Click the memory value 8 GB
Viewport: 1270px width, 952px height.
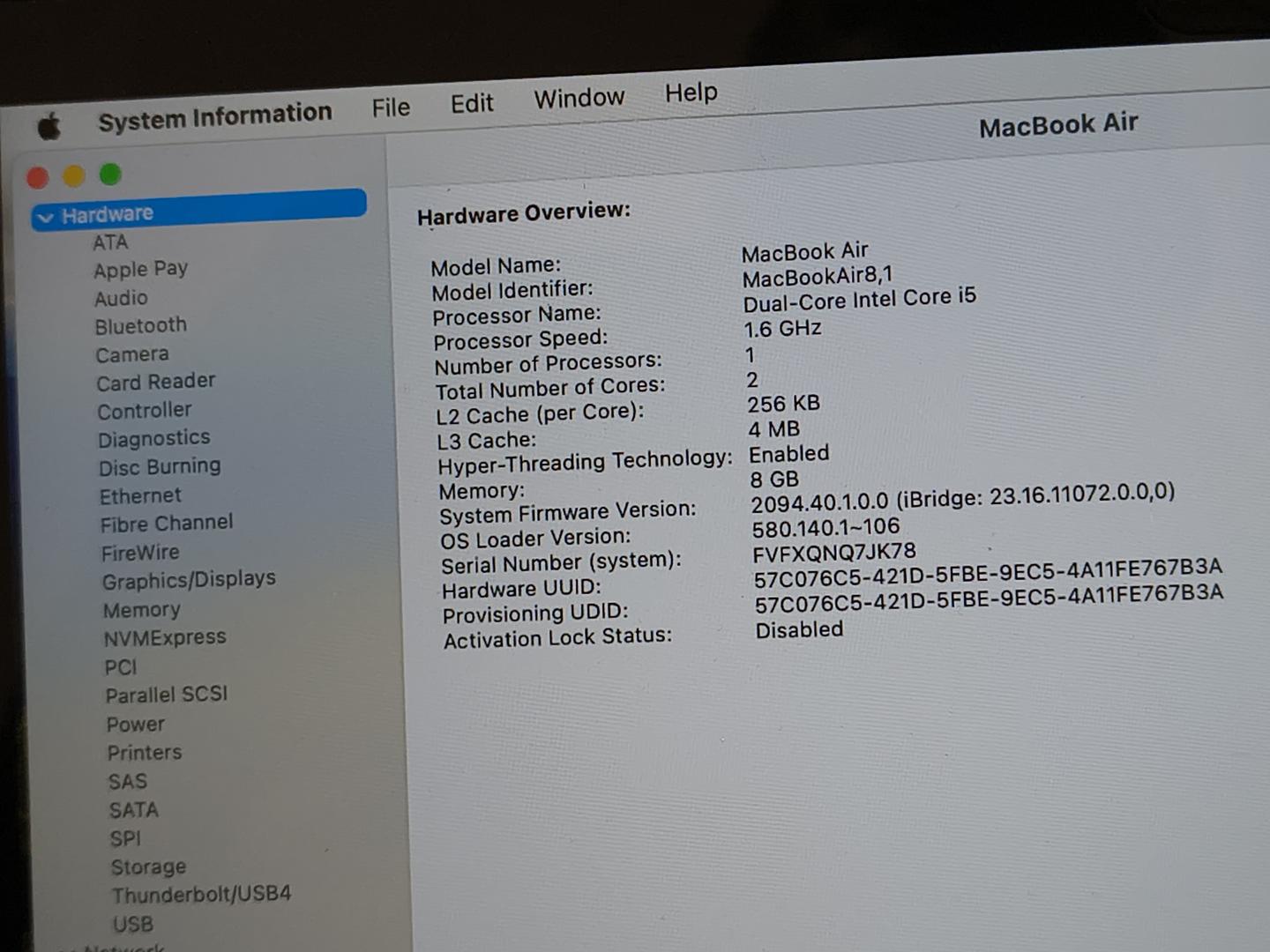coord(774,480)
